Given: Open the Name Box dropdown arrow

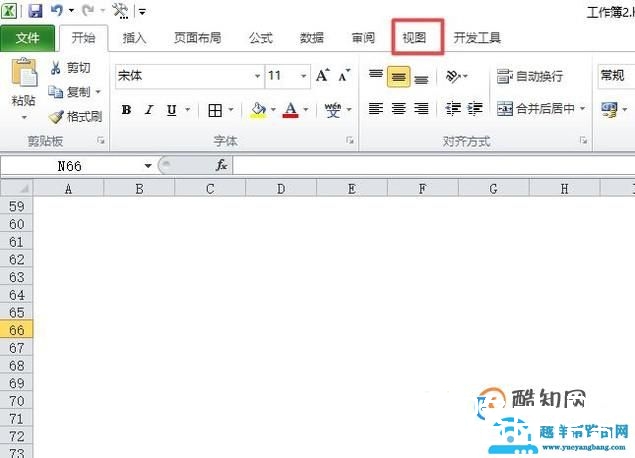Looking at the screenshot, I should tap(148, 166).
